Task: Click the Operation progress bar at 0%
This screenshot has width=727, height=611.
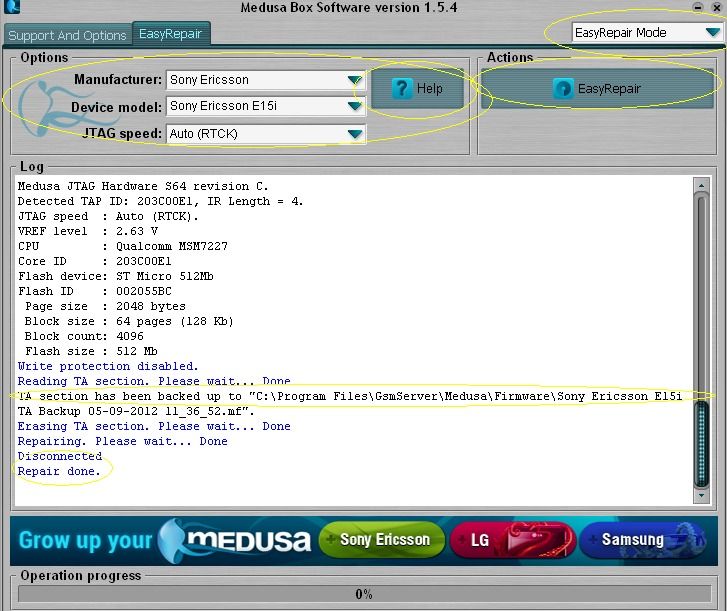Action: tap(364, 594)
